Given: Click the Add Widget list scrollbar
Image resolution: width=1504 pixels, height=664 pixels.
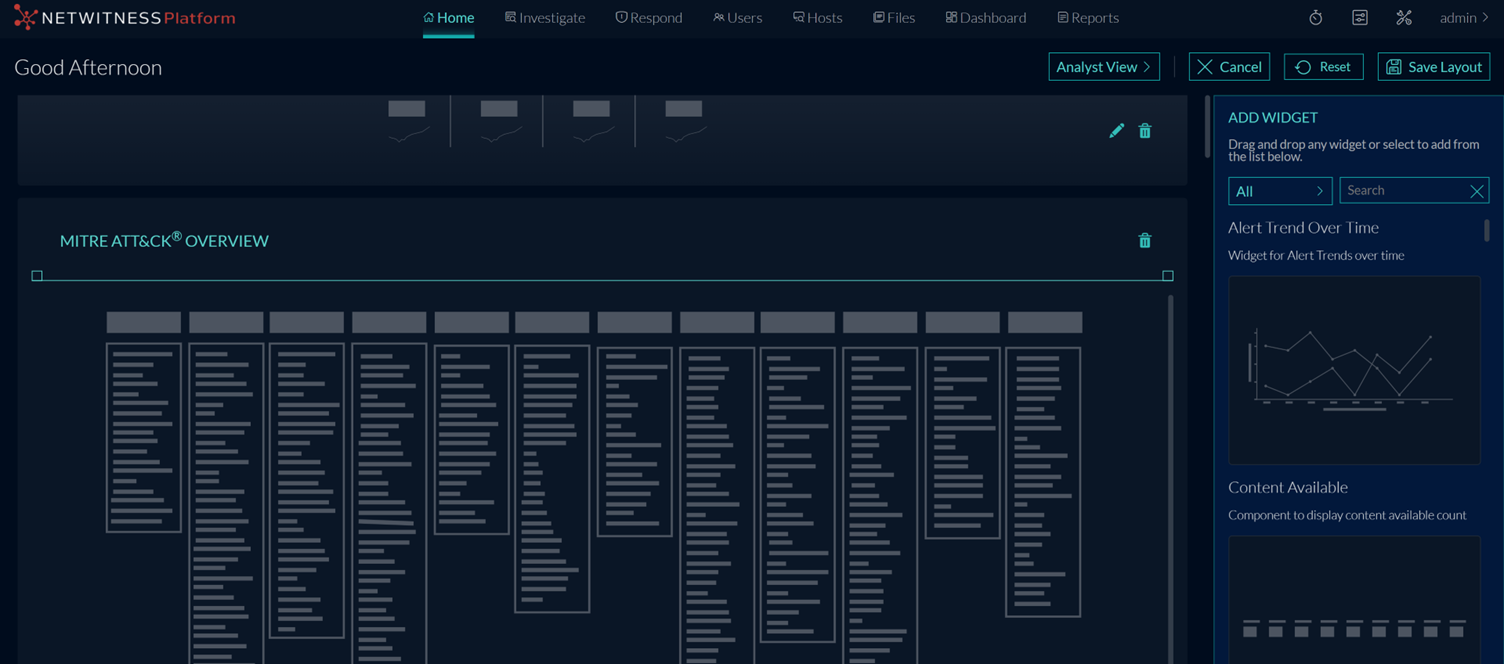Looking at the screenshot, I should (1487, 231).
